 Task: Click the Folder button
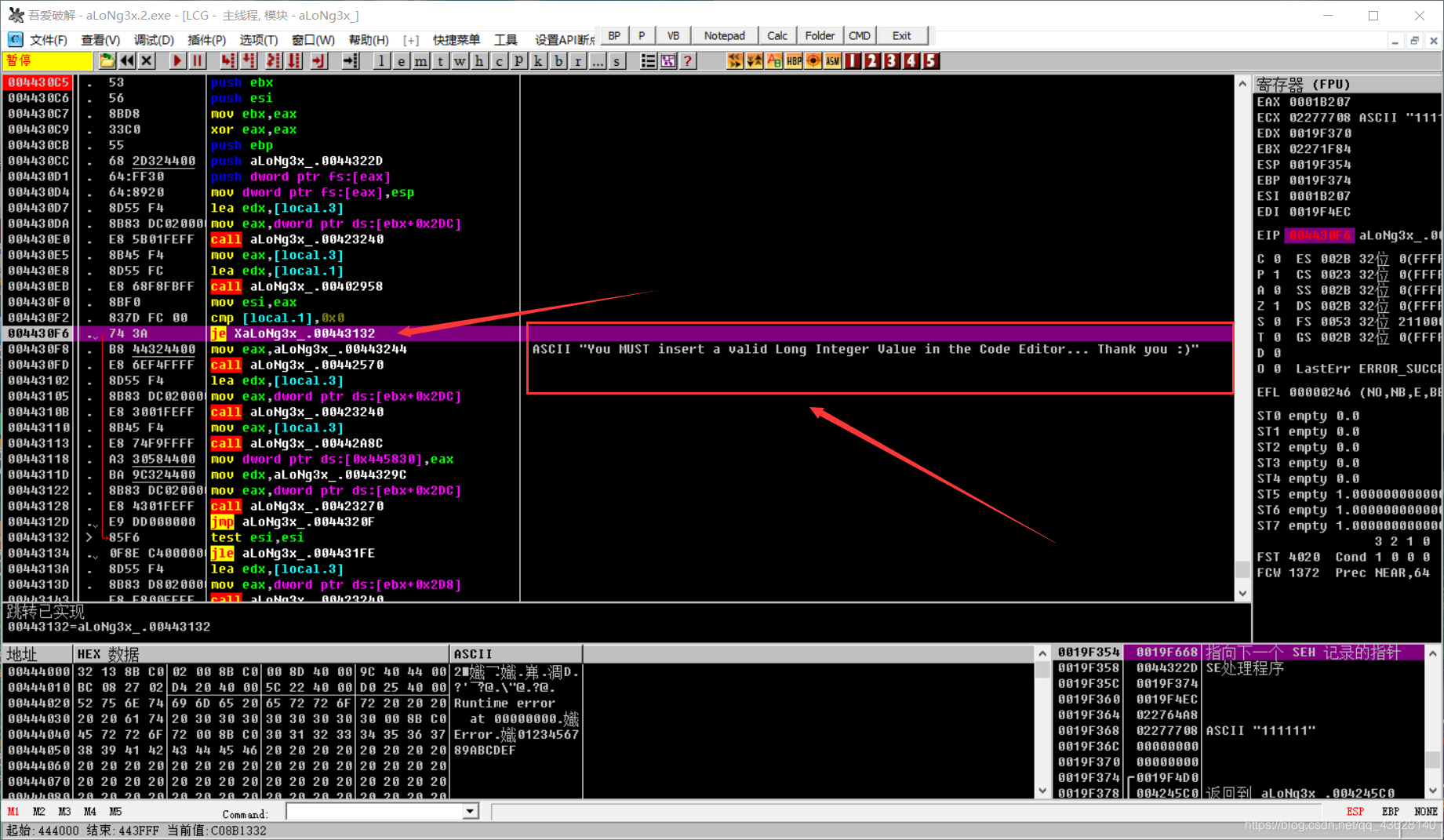(820, 35)
